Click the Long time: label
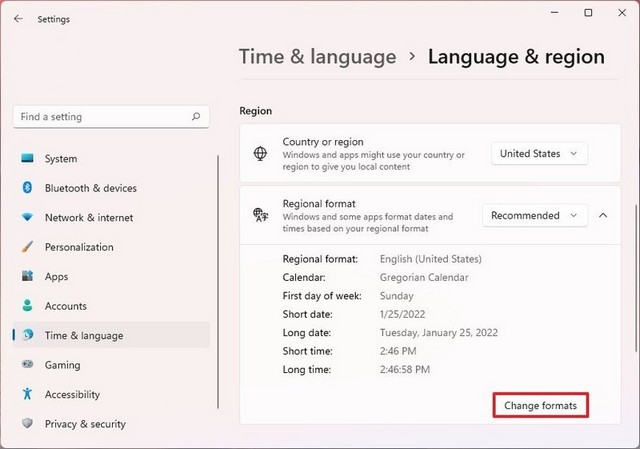Viewport: 640px width, 449px height. [307, 369]
